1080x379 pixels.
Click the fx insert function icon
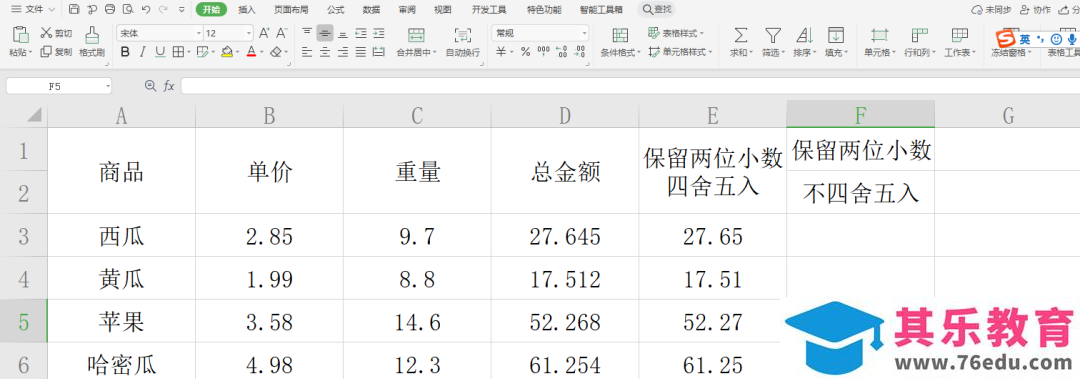[169, 85]
